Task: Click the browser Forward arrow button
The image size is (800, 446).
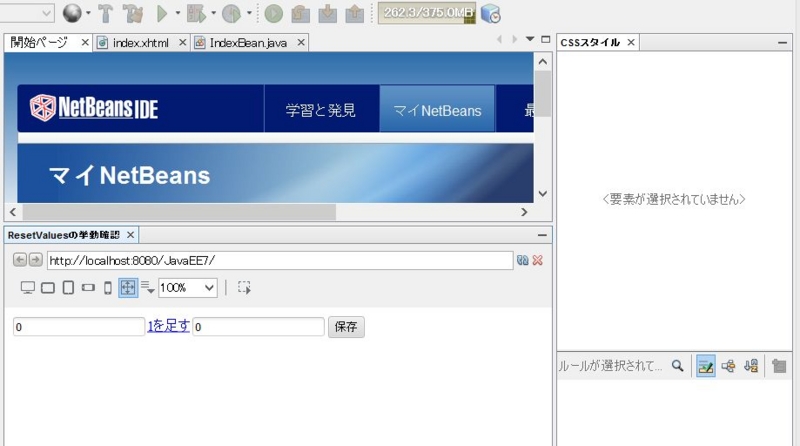Action: tap(35, 260)
